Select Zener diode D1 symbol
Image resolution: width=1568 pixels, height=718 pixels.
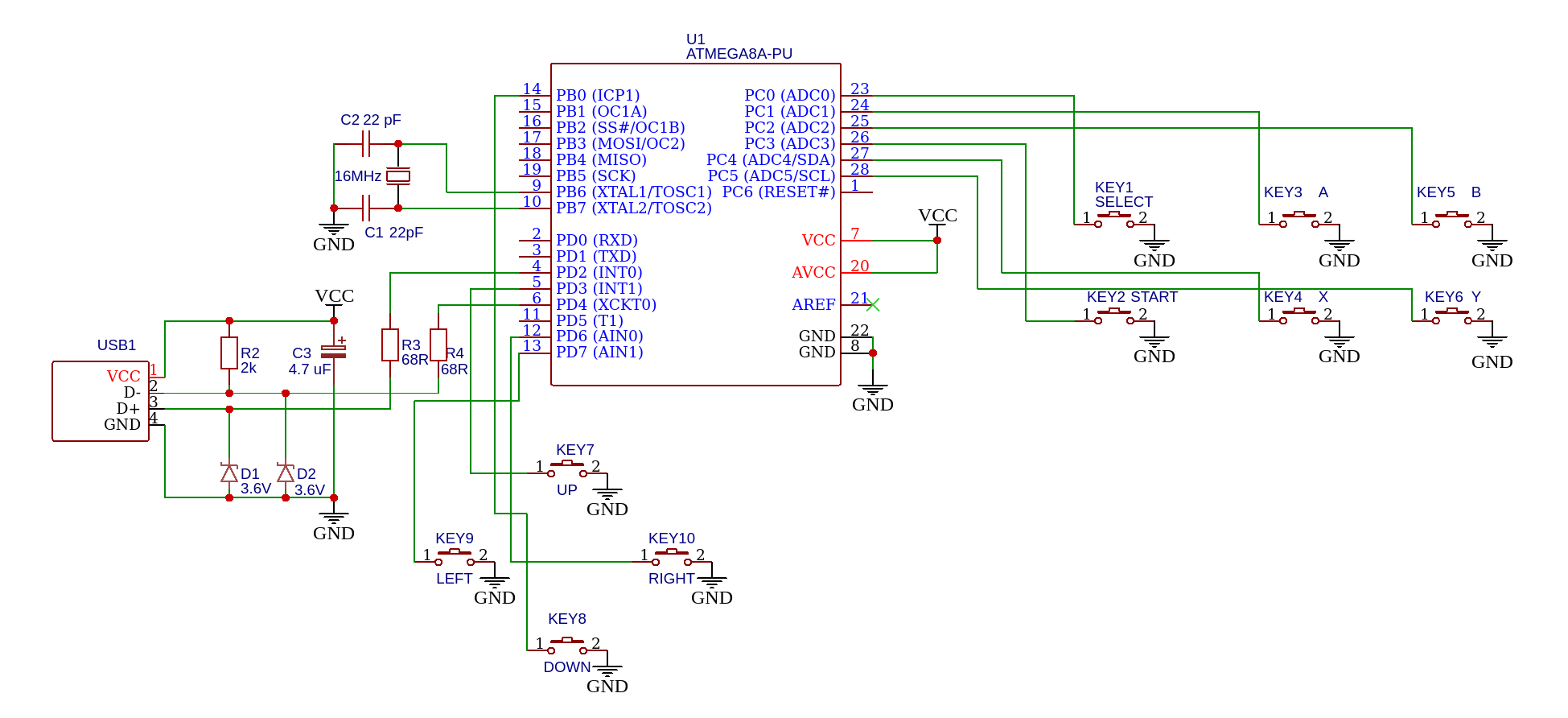(x=229, y=473)
